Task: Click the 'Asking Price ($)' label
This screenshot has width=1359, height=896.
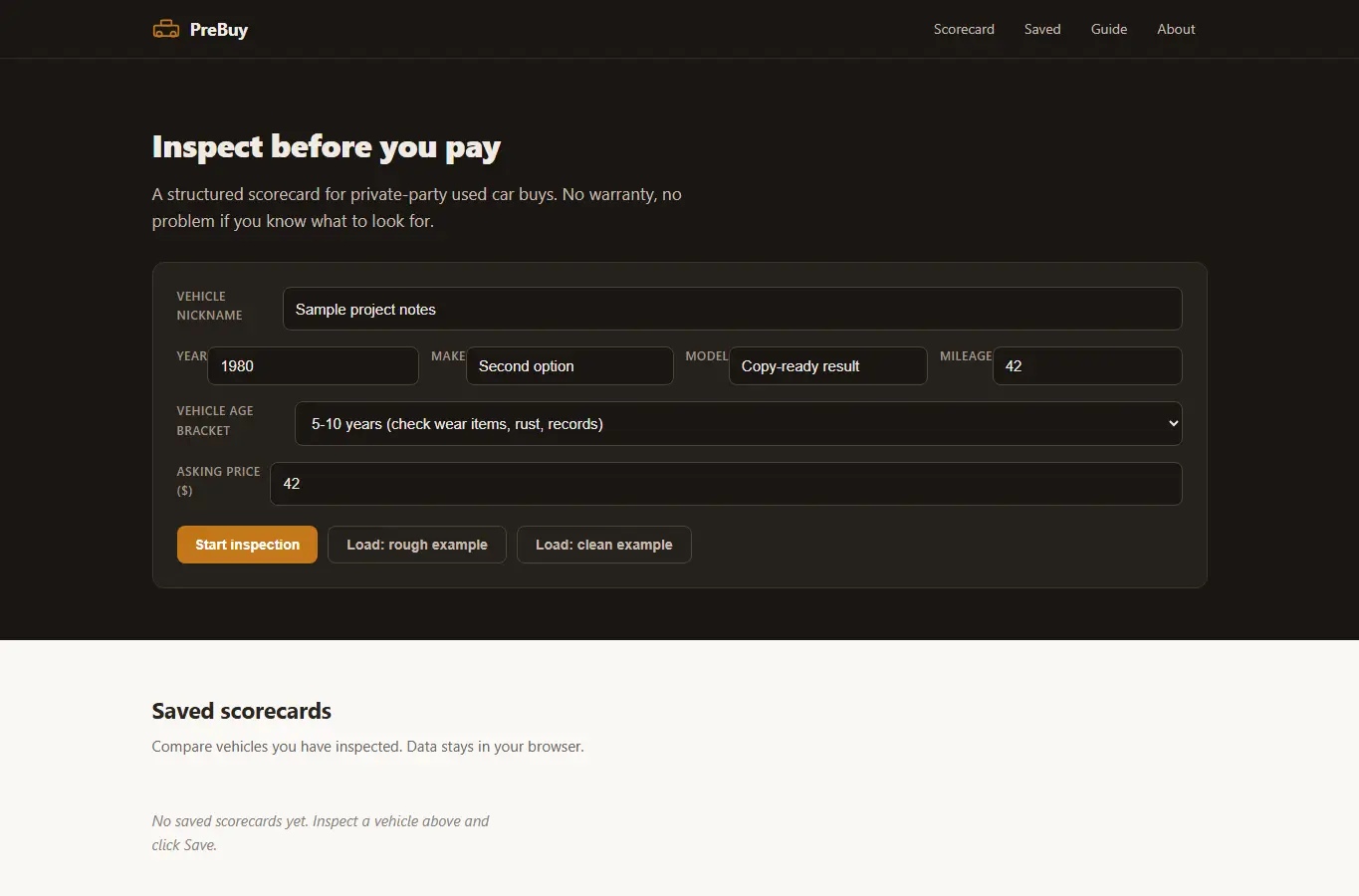Action: (x=218, y=481)
